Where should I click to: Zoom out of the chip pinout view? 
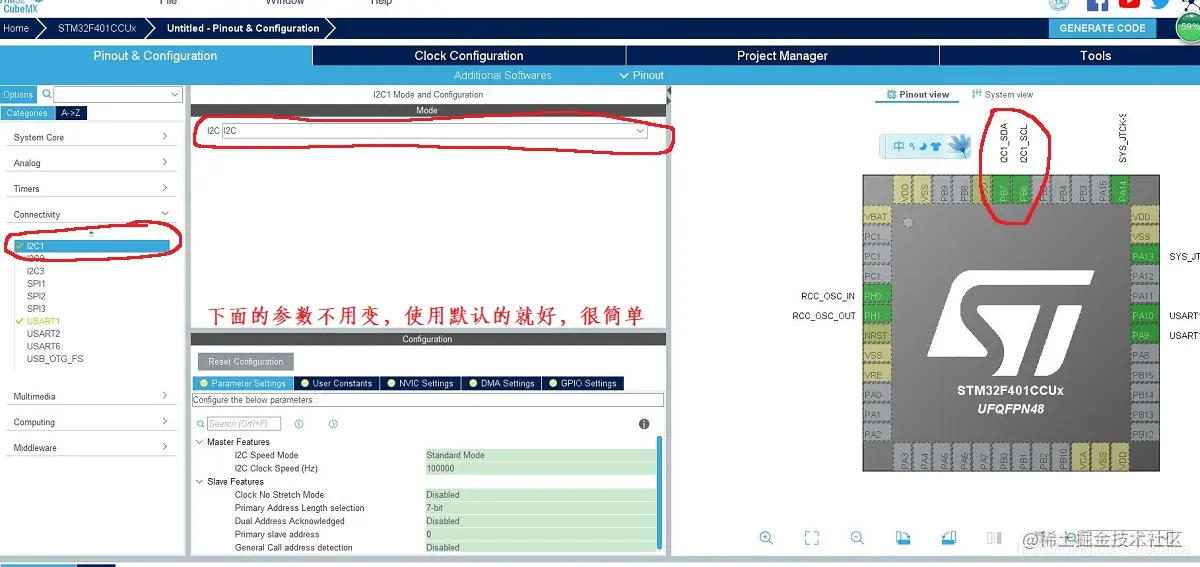tap(857, 537)
